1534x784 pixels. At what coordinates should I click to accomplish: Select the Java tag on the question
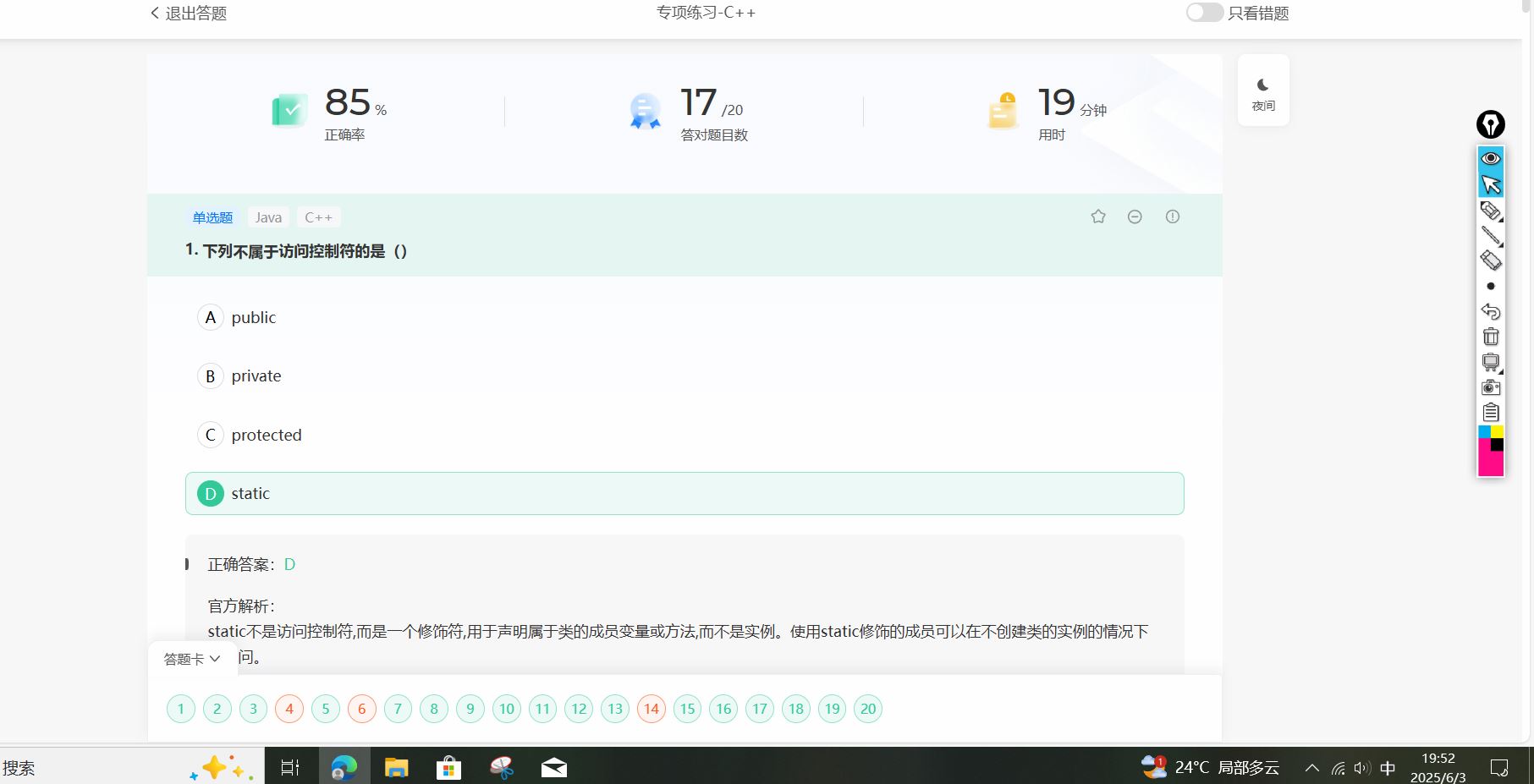coord(267,217)
